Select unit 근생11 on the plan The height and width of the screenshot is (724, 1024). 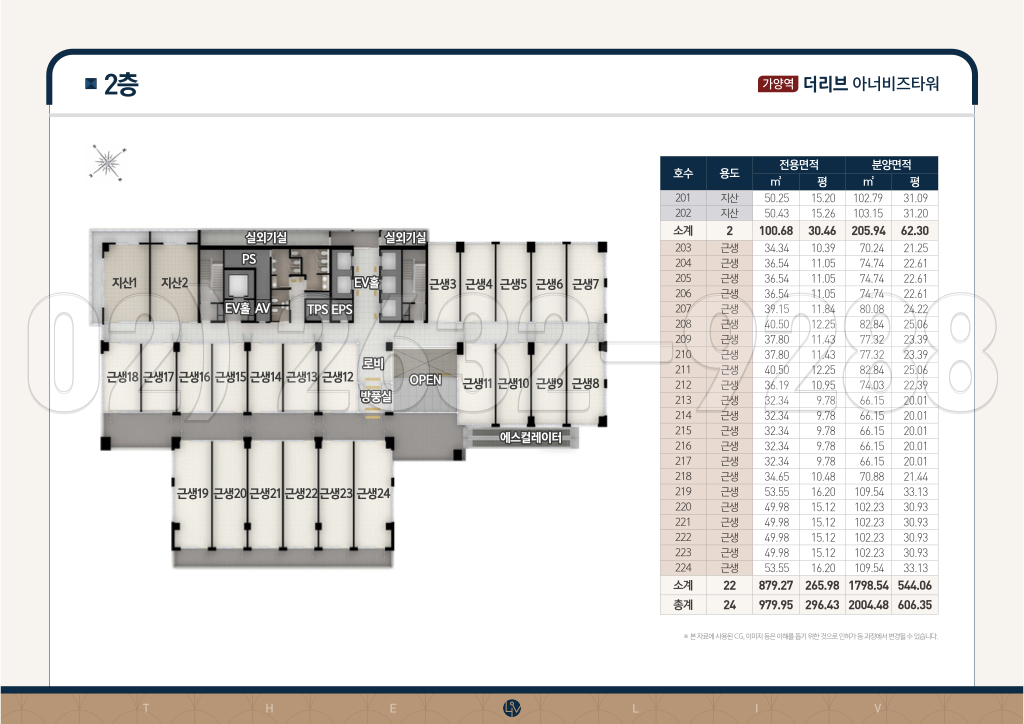click(x=477, y=383)
